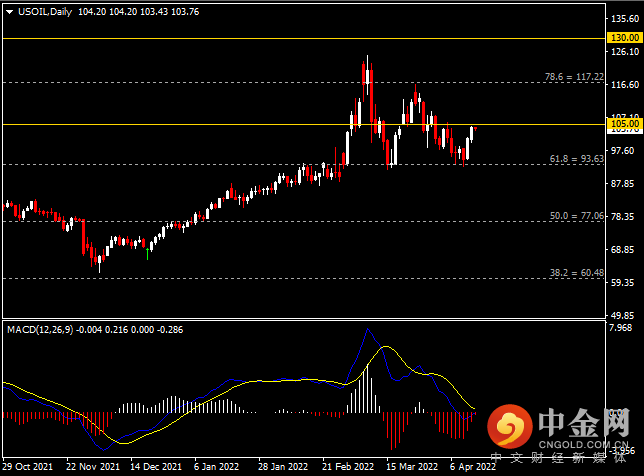Viewport: 644px width, 476px height.
Task: Select date label 6 Apr 2022
Action: pyautogui.click(x=473, y=467)
